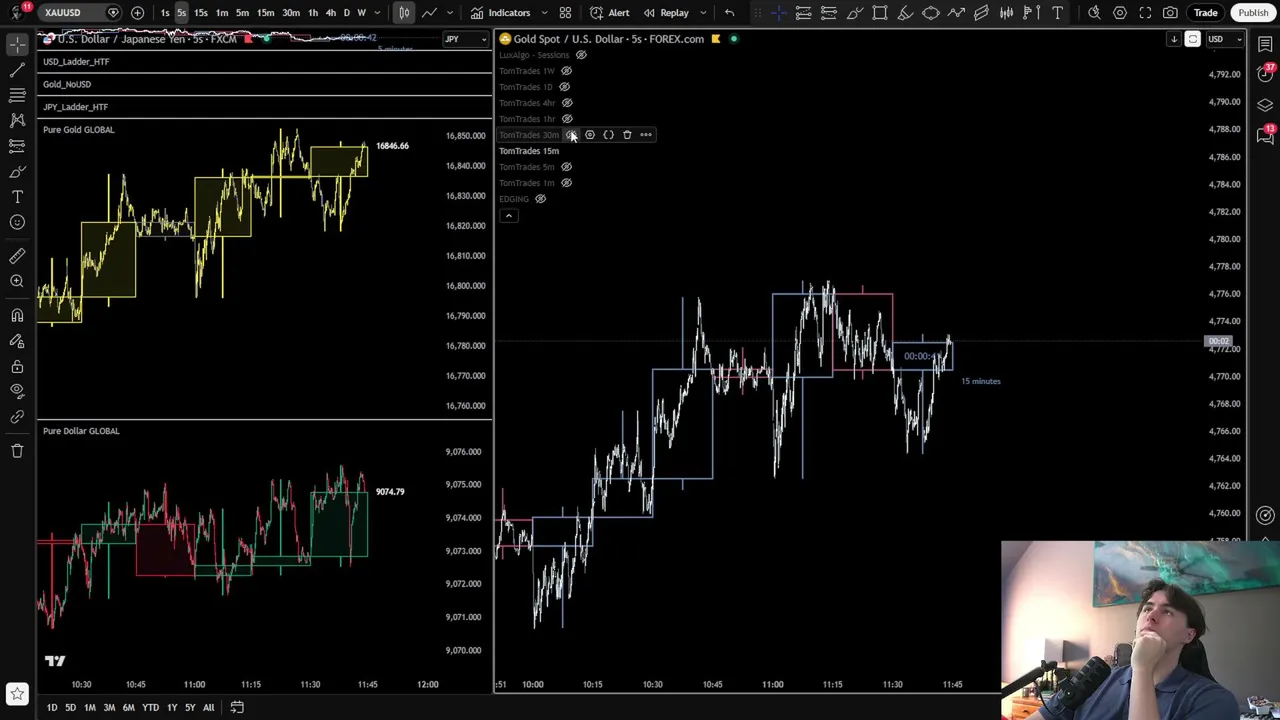Choose the 3M date range
The image size is (1280, 720).
[x=109, y=707]
